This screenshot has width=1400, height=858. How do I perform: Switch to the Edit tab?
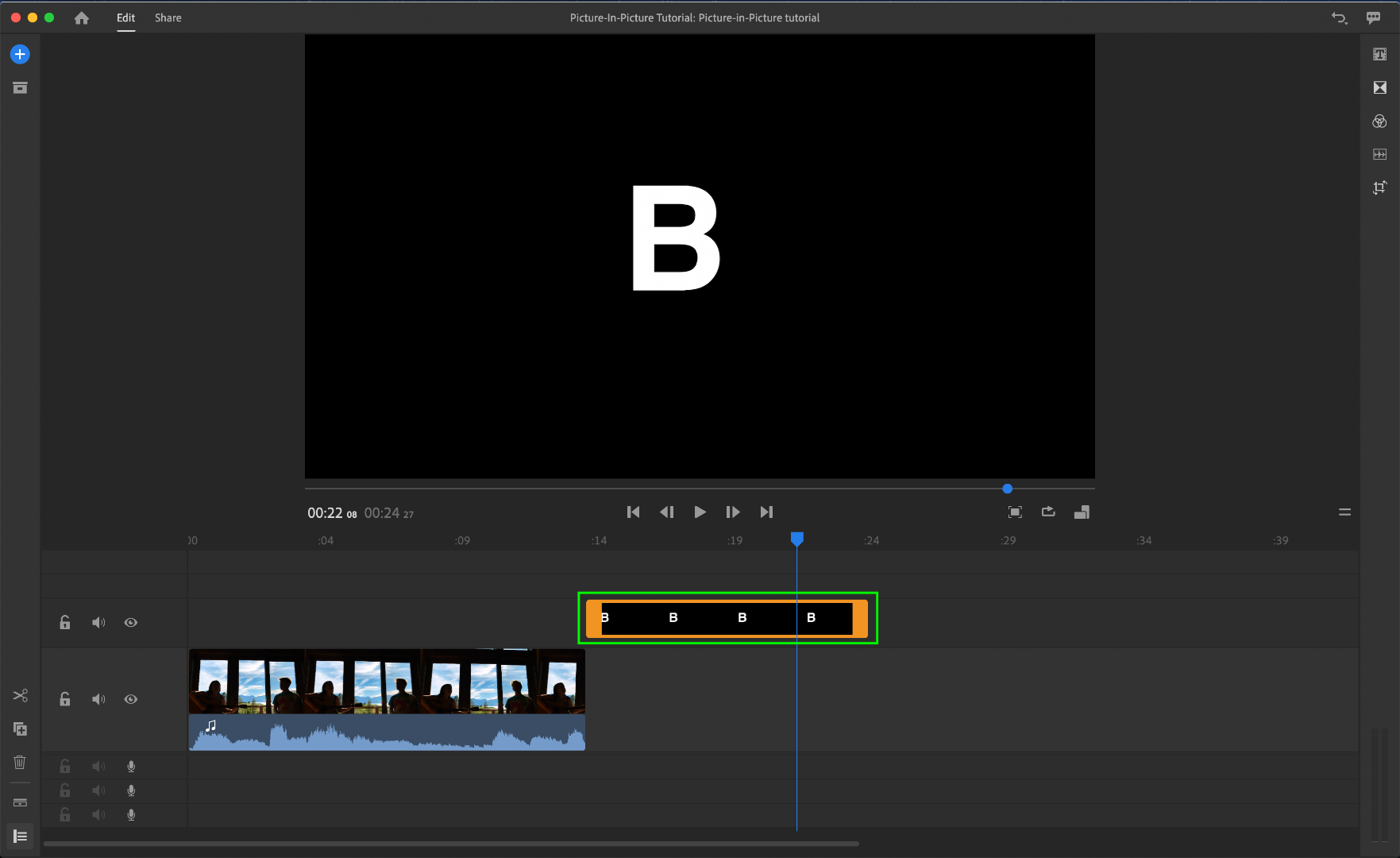click(125, 17)
